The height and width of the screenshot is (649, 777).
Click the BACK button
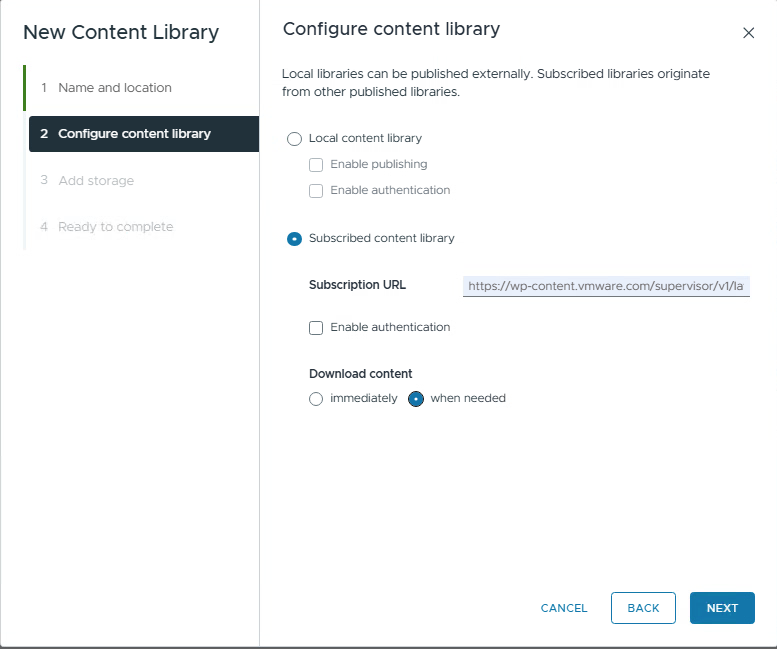click(643, 608)
